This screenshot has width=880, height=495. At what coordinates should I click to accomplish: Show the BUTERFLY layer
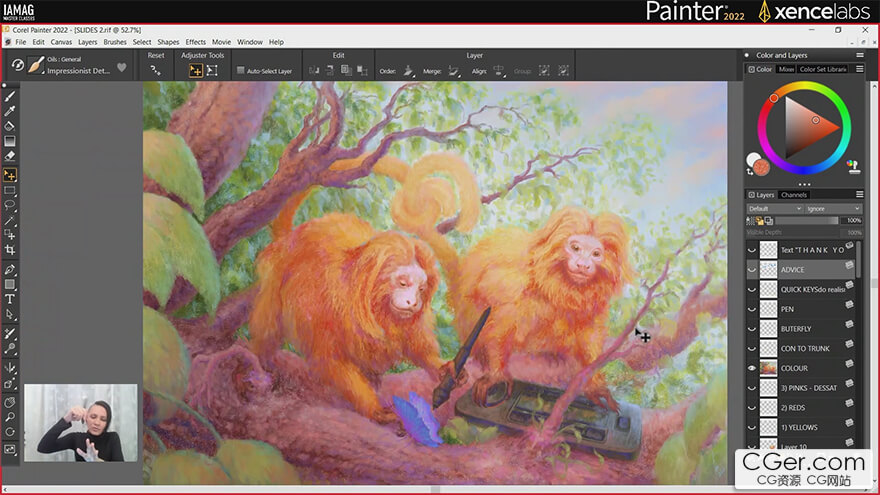[752, 329]
